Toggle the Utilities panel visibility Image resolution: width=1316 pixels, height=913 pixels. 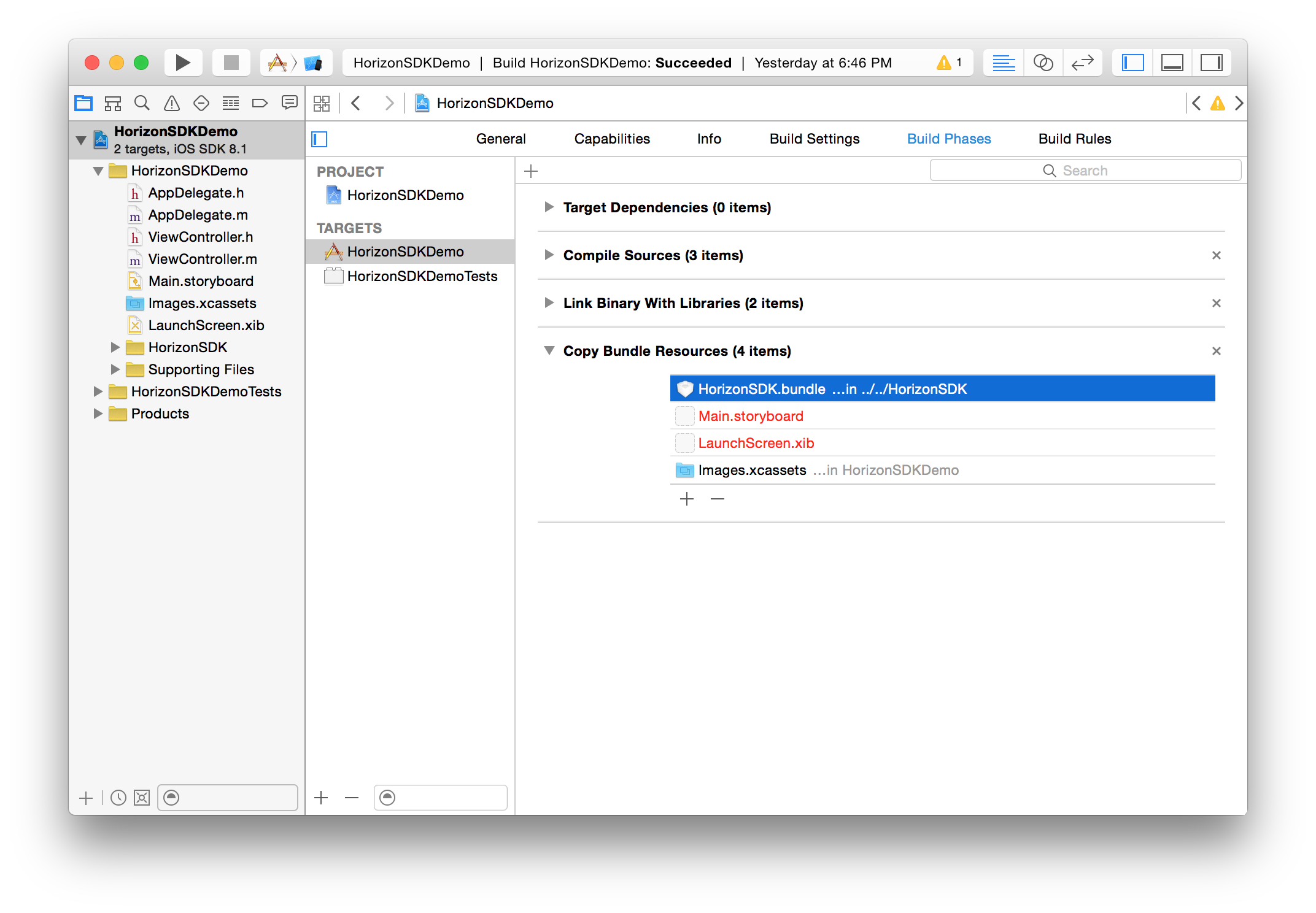(1212, 63)
